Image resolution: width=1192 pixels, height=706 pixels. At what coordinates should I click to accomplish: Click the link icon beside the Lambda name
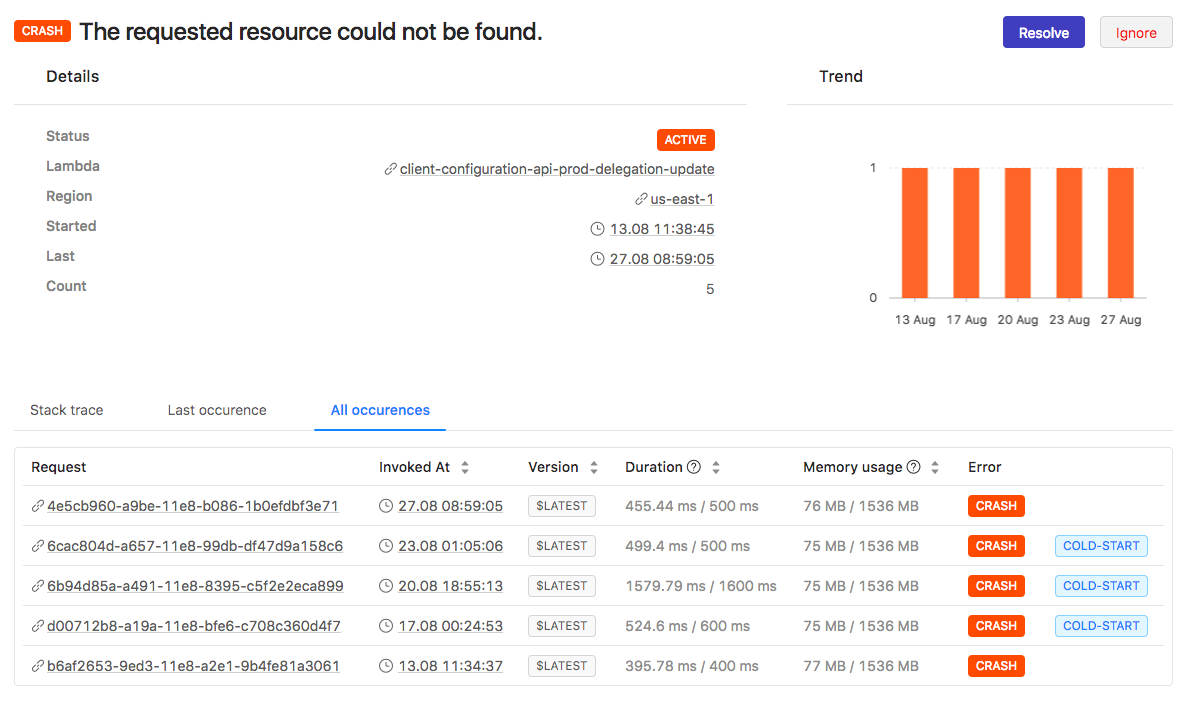pyautogui.click(x=390, y=169)
